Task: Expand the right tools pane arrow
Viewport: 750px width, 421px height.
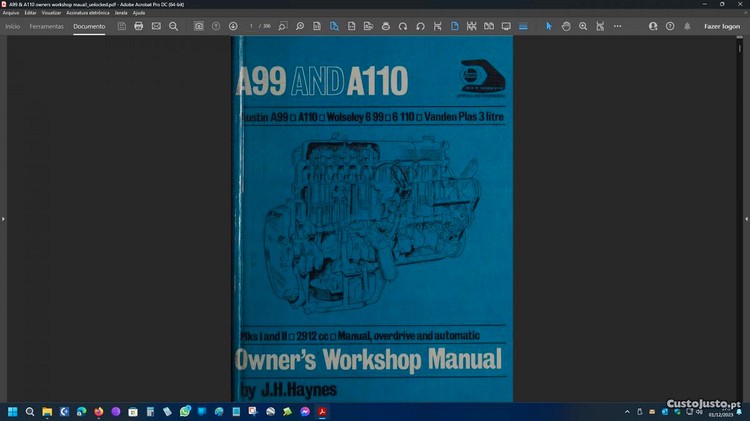Action: [746, 218]
